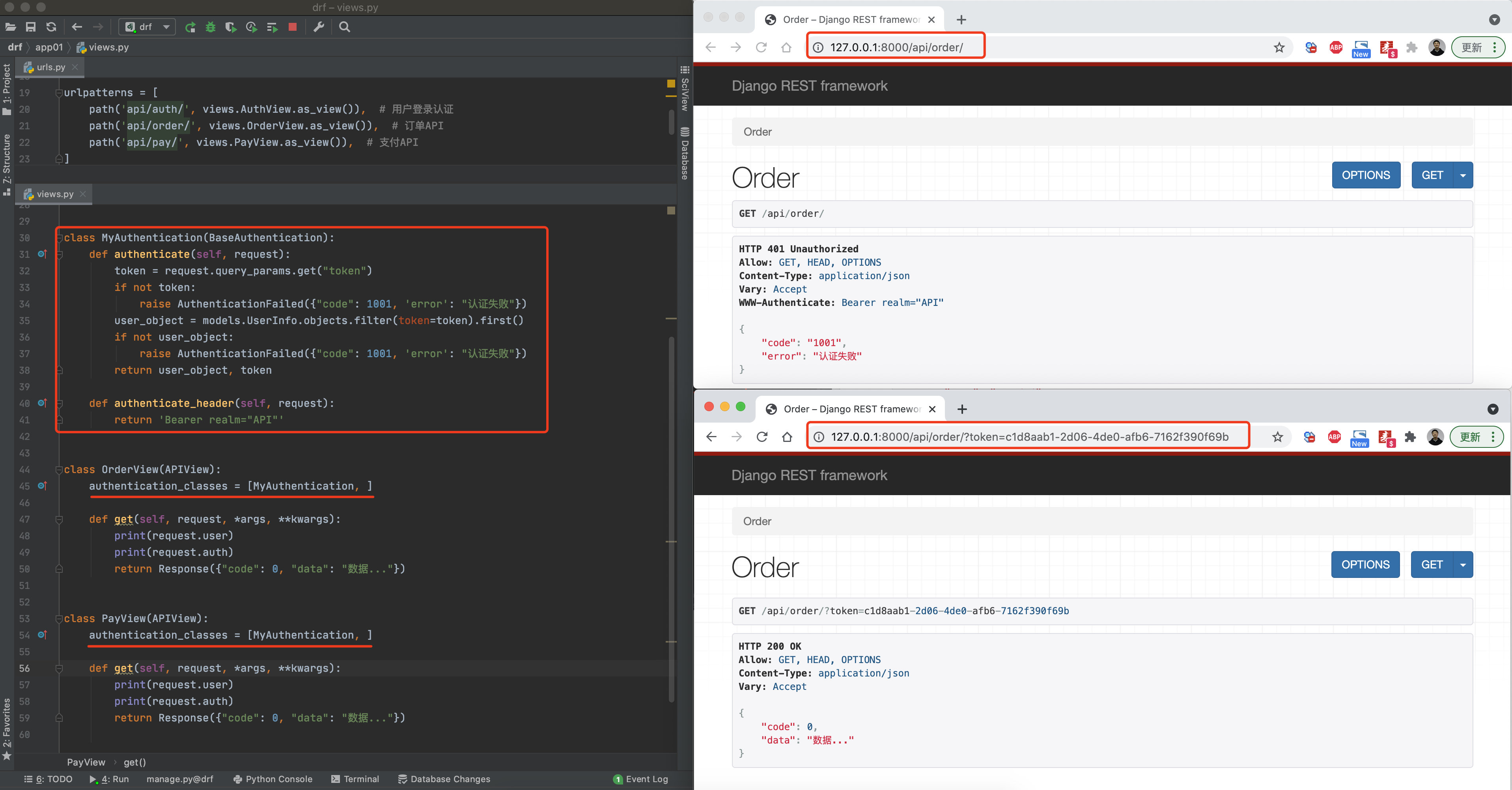Switch to the urls.py editor tab

(50, 67)
